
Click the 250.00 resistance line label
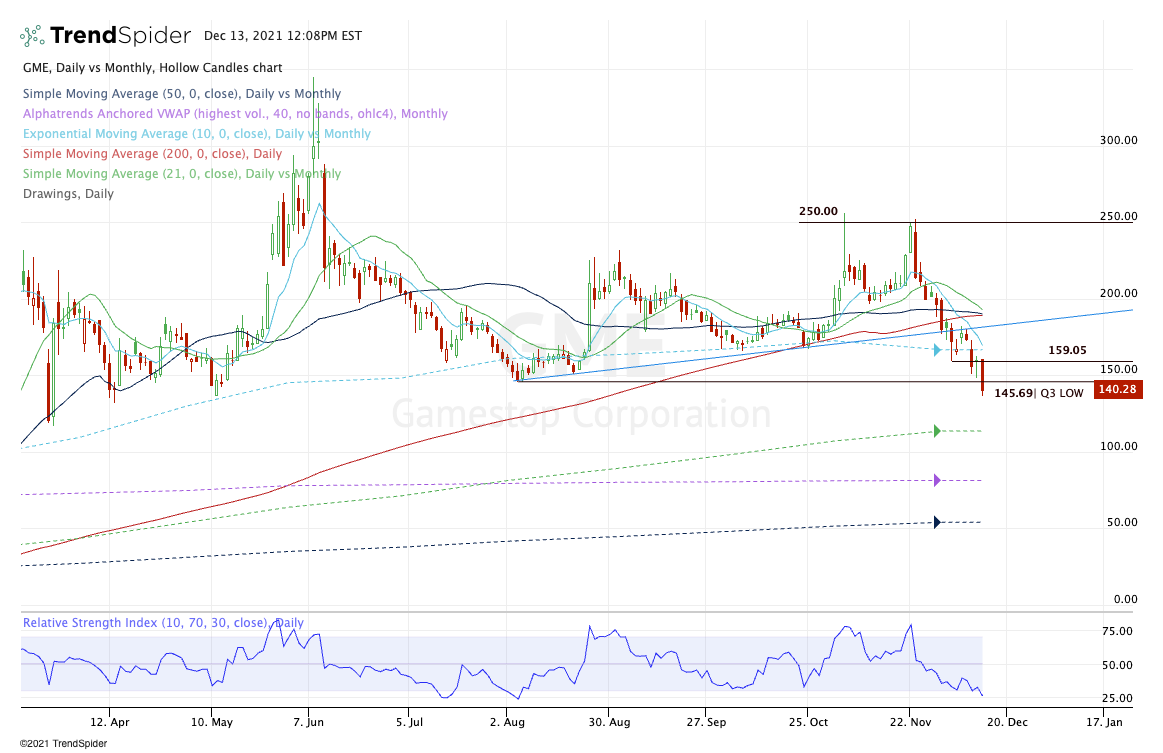click(x=818, y=211)
